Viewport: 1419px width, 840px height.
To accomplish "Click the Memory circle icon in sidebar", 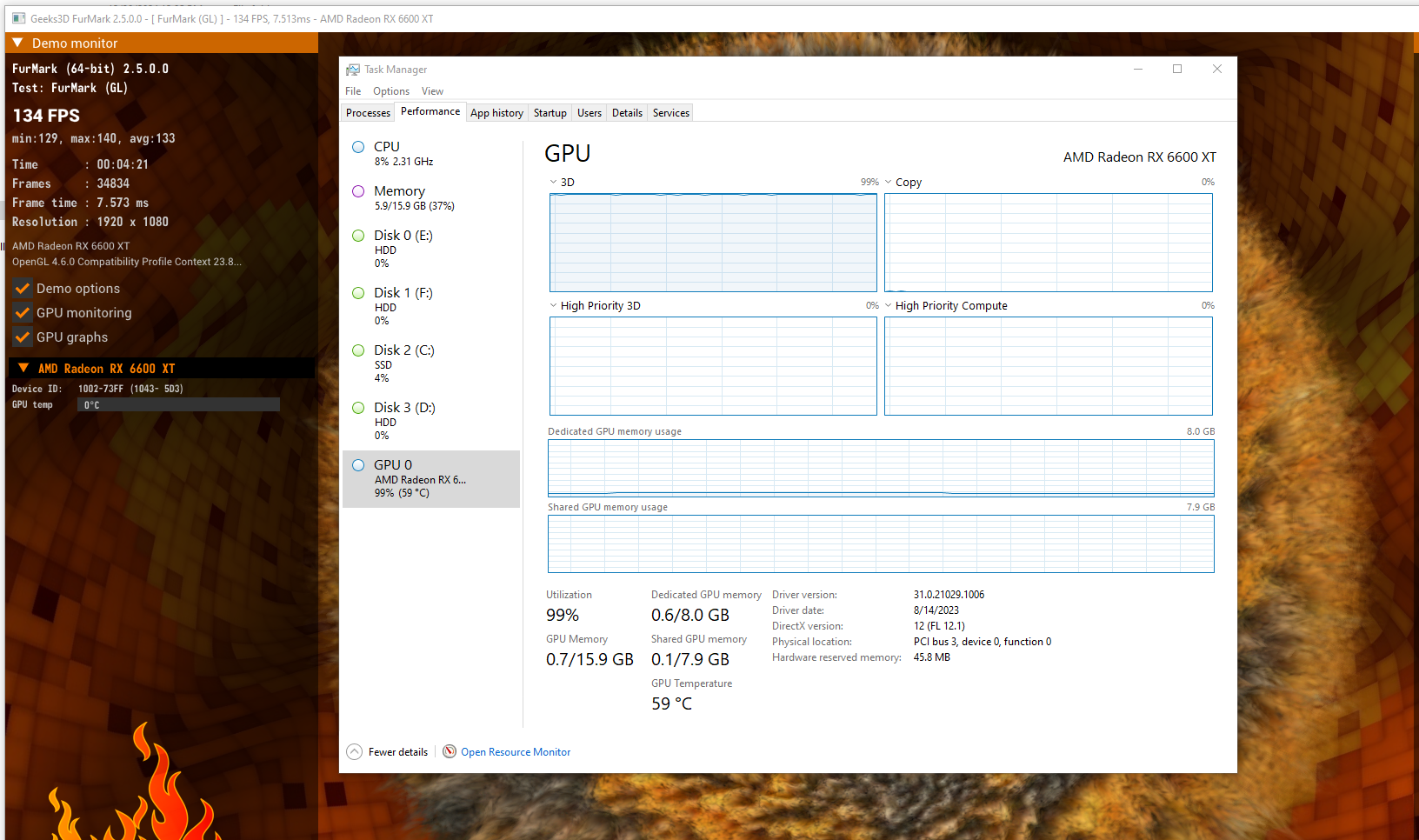I will (x=358, y=191).
